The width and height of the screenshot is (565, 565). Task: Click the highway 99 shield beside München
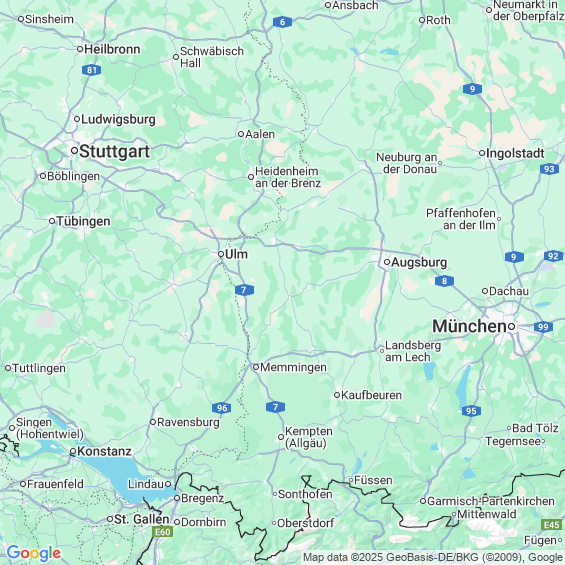click(x=543, y=327)
